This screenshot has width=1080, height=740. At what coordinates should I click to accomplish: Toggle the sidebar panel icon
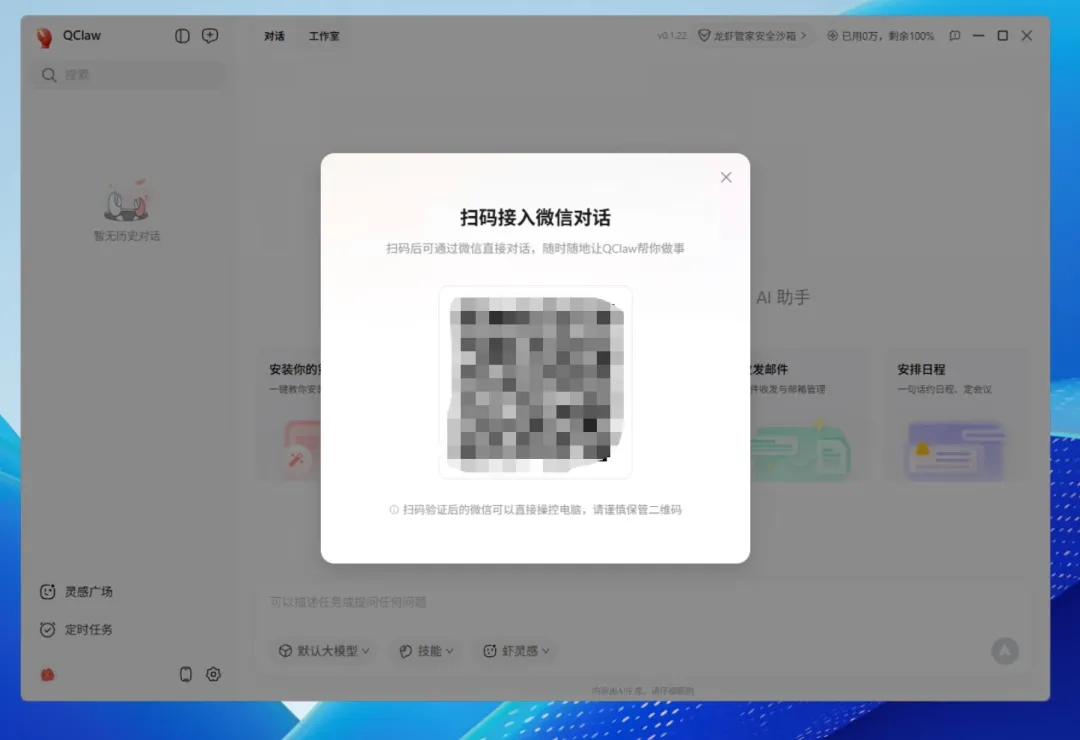pyautogui.click(x=182, y=36)
